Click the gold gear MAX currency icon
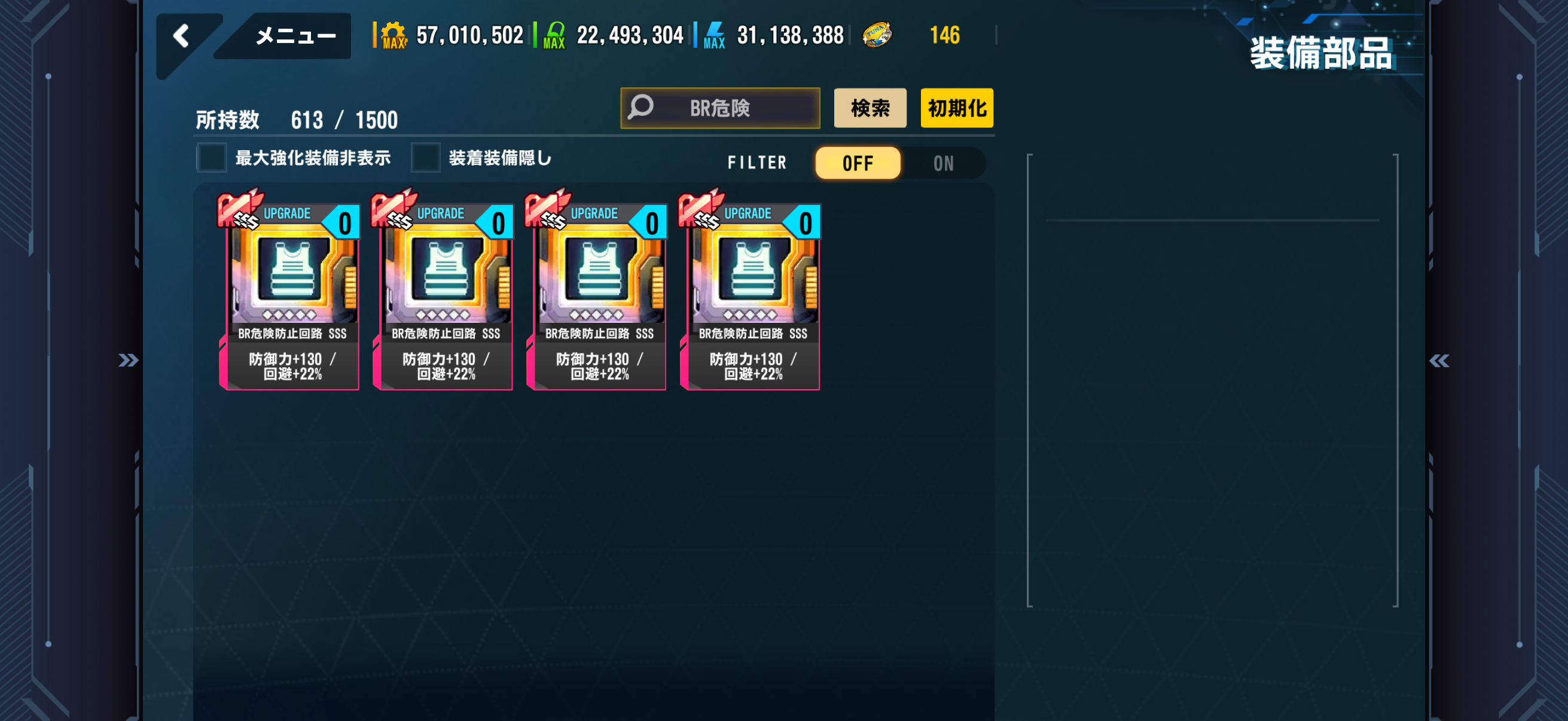The image size is (1568, 721). [x=394, y=35]
